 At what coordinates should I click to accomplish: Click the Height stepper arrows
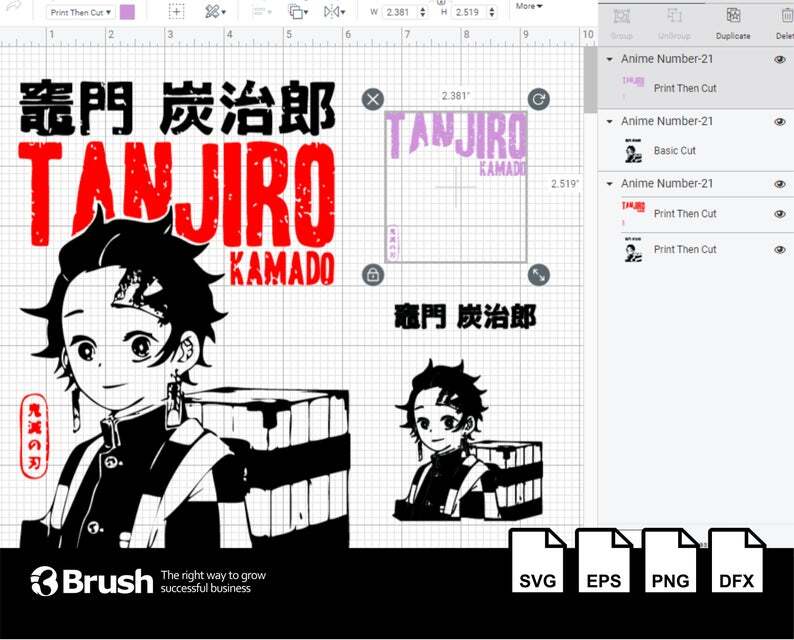492,12
